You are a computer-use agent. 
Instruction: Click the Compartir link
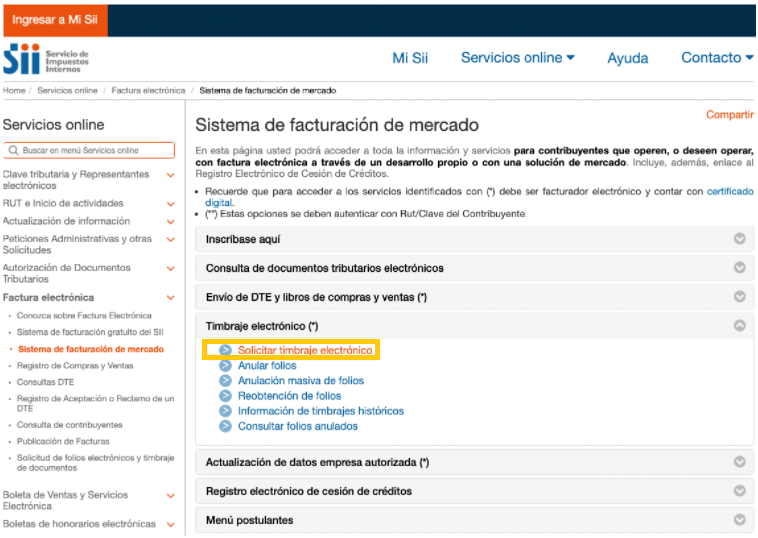click(729, 115)
